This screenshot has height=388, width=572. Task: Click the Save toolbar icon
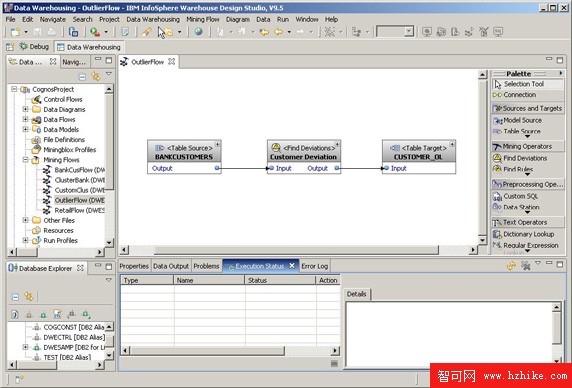point(37,32)
